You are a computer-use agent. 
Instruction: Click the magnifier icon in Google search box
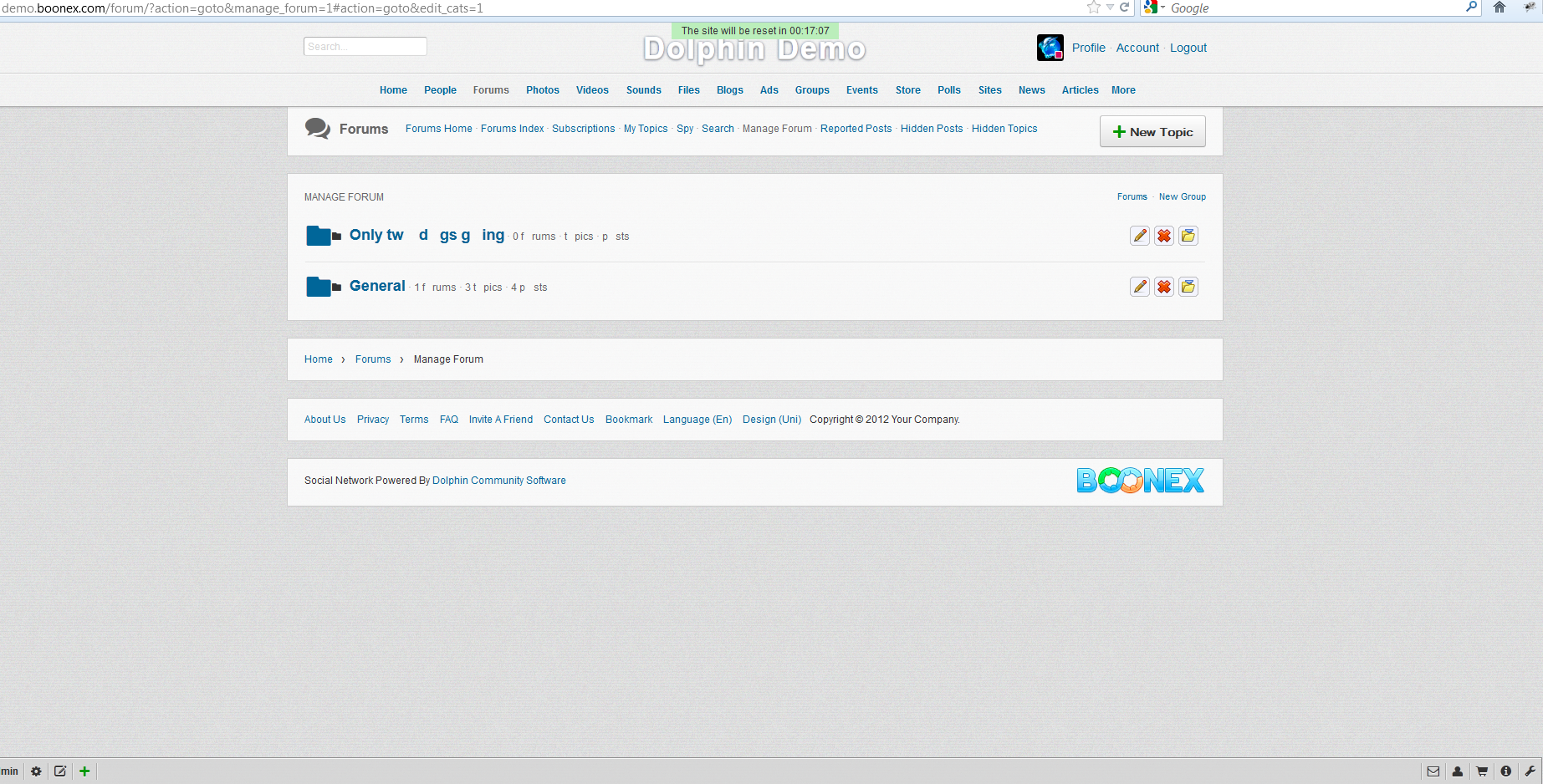[x=1472, y=8]
